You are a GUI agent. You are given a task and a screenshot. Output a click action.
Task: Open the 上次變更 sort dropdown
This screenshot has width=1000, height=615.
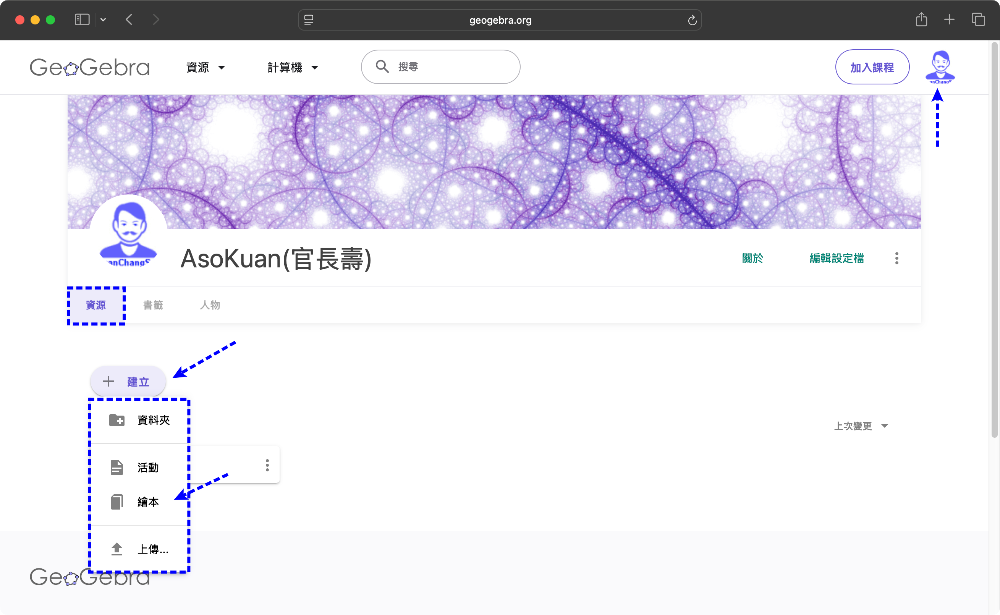[x=861, y=426]
